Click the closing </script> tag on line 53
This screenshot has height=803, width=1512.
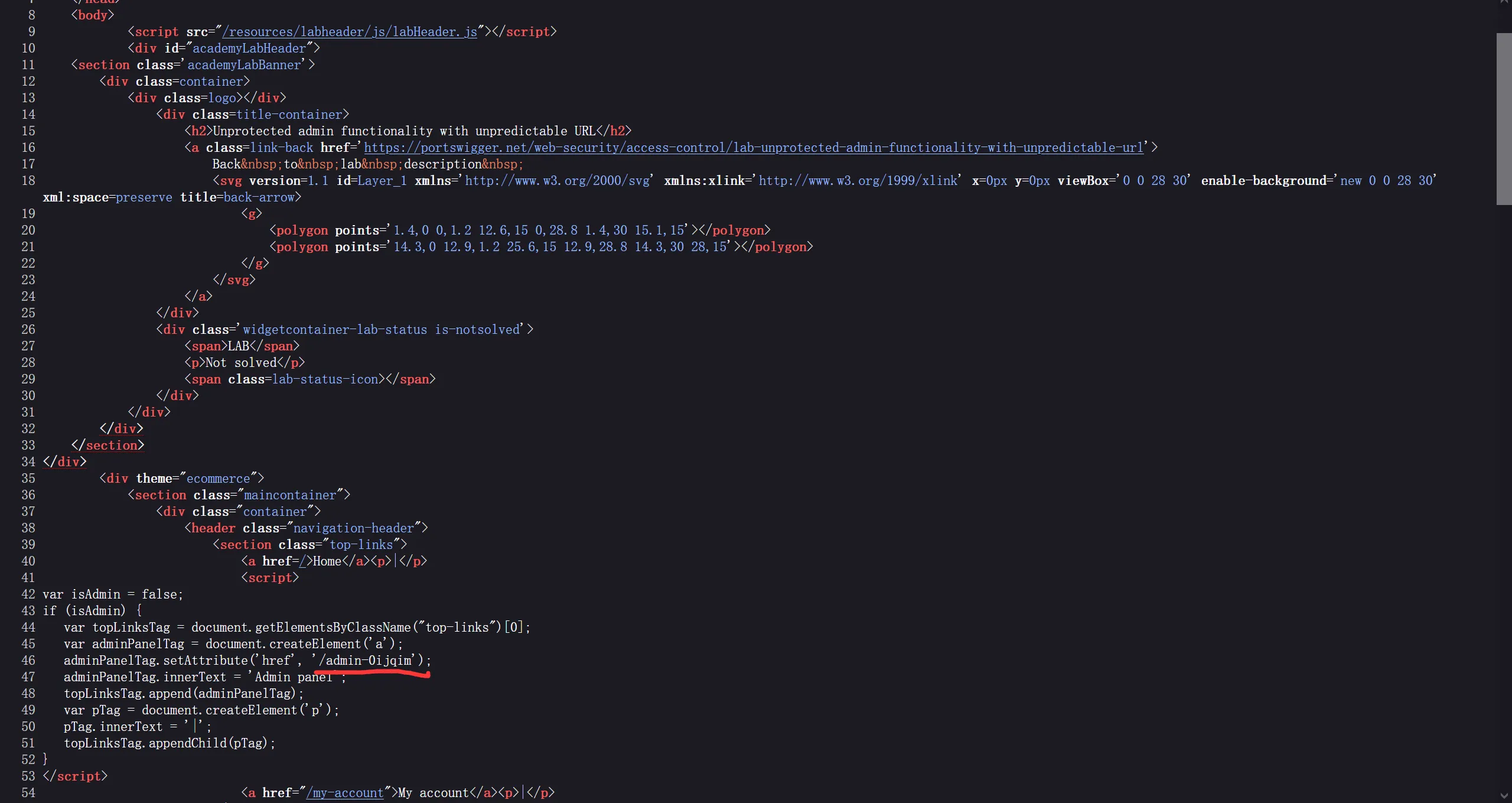[75, 776]
